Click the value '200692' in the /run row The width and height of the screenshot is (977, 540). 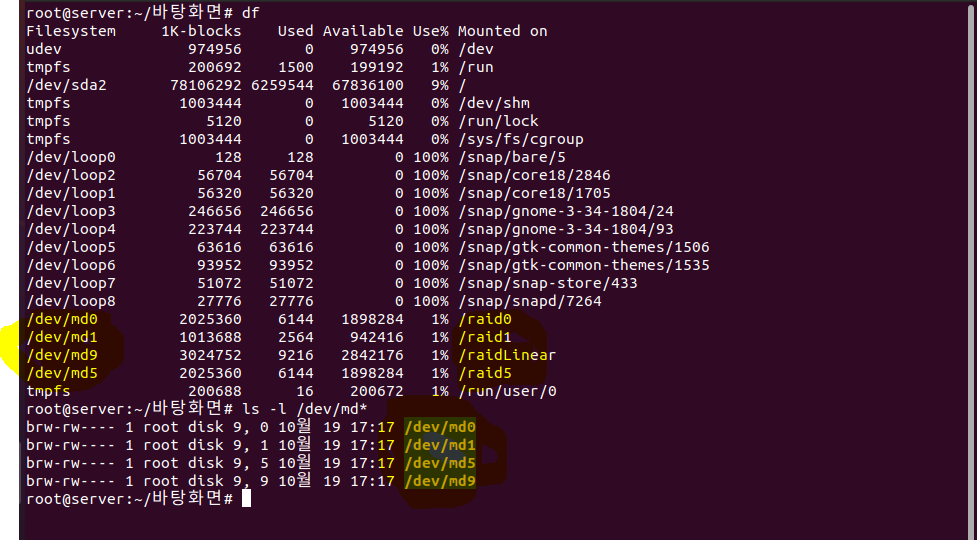[215, 67]
